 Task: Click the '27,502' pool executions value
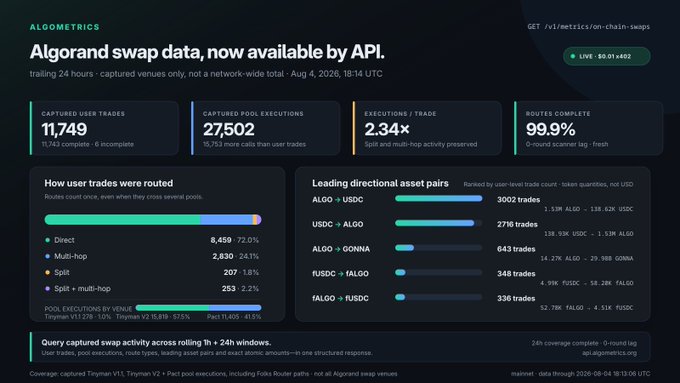pos(229,129)
